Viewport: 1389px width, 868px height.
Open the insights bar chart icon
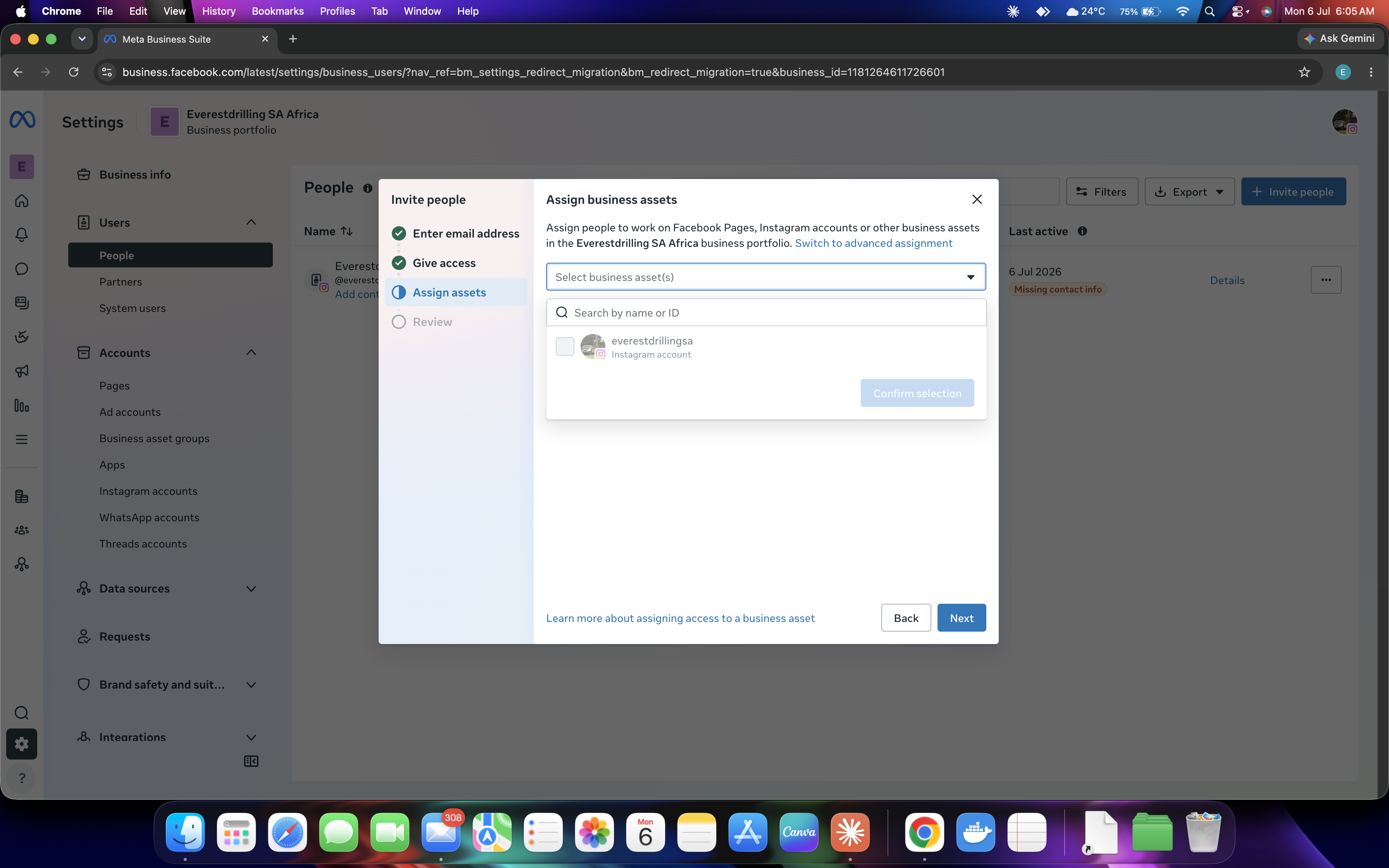click(22, 405)
